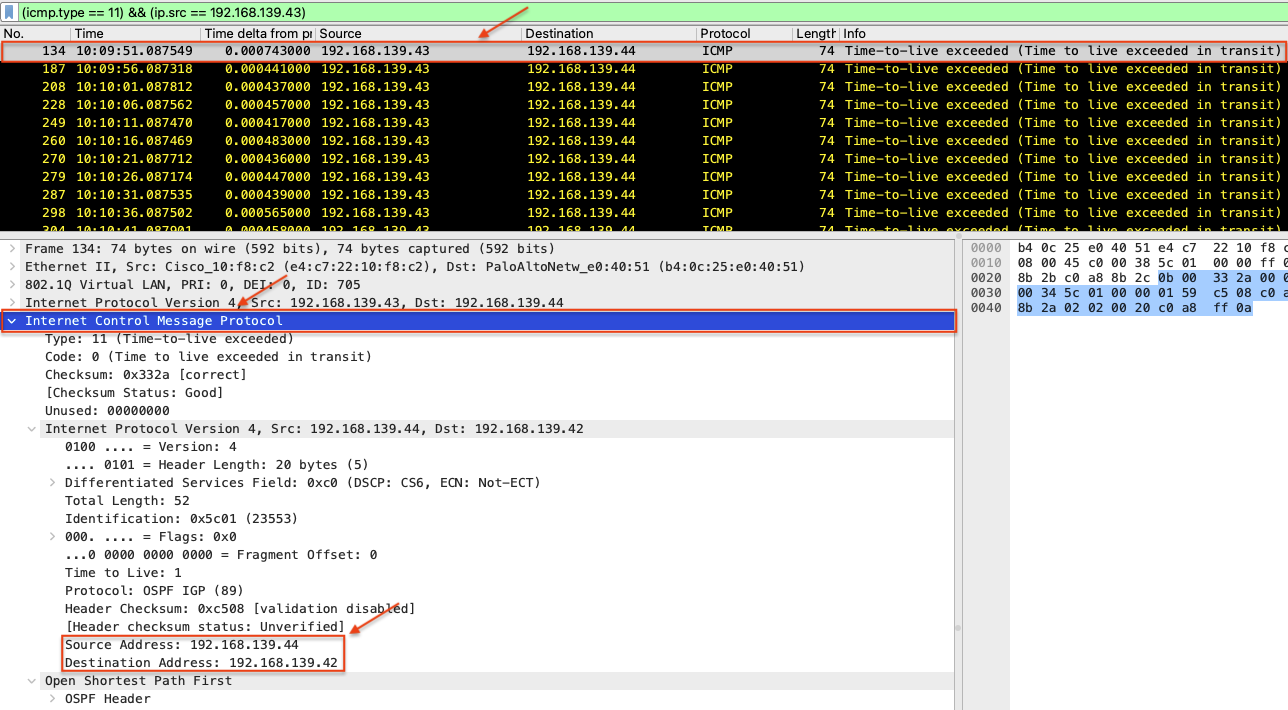Expand the Differentiated Services Field entry
1288x710 pixels.
point(52,483)
